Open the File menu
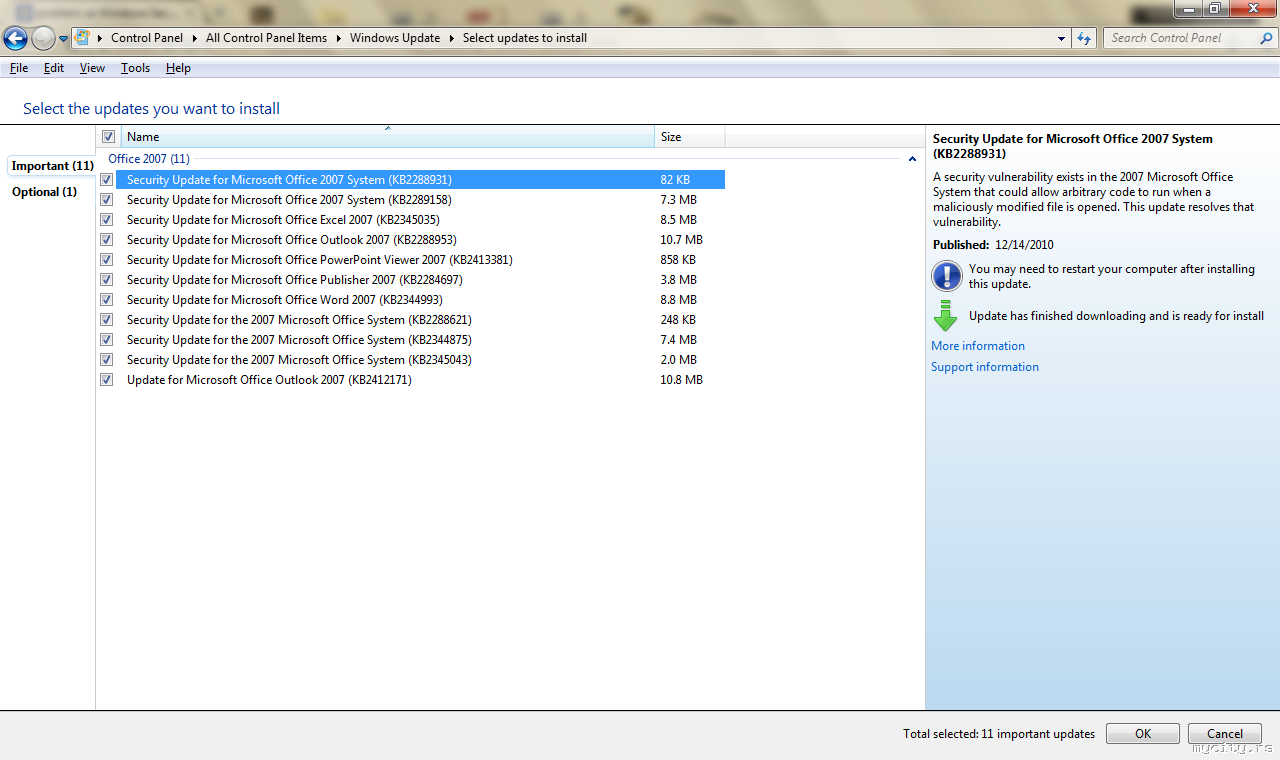This screenshot has height=760, width=1280. pos(19,68)
